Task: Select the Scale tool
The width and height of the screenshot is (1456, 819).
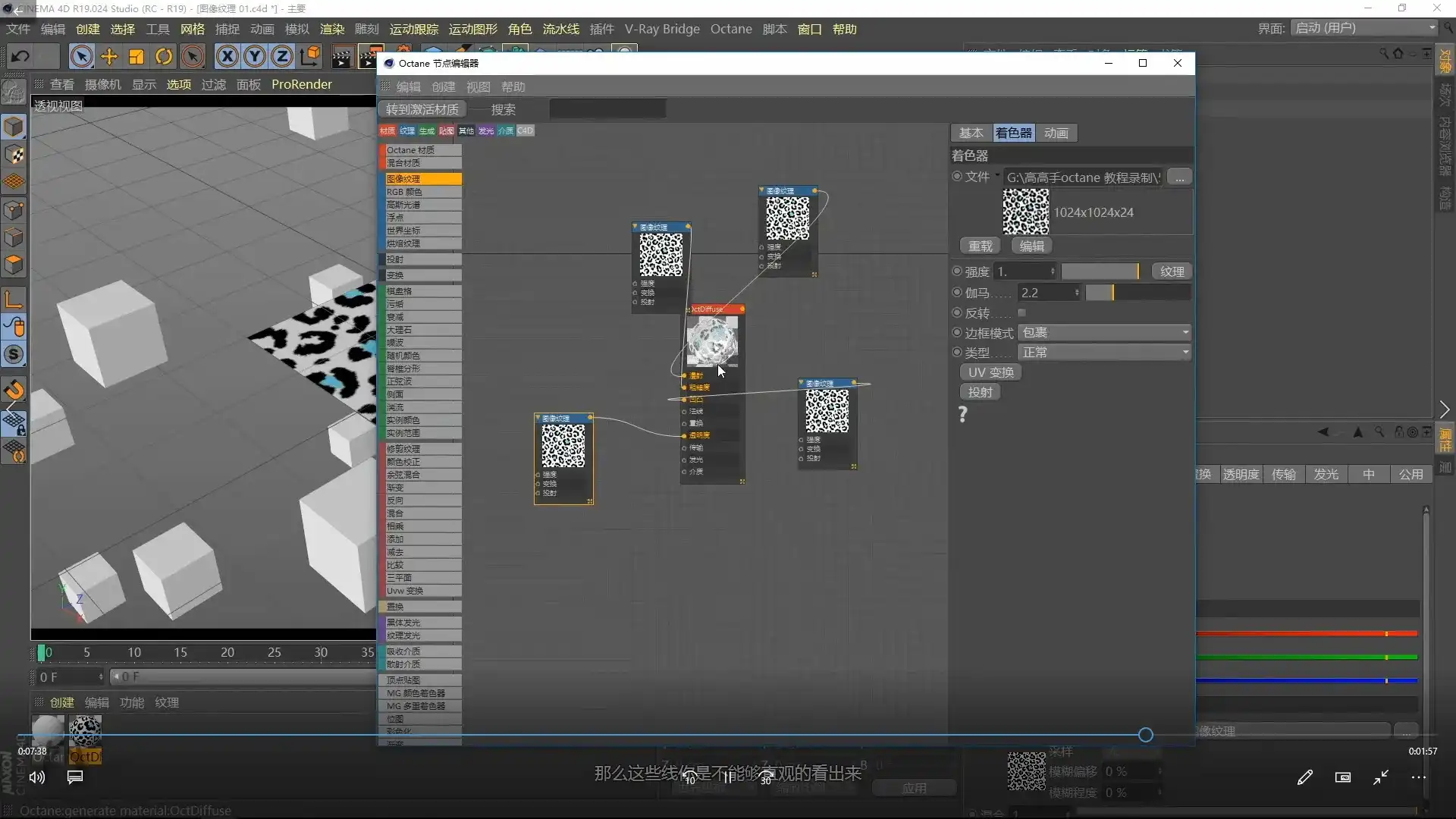Action: tap(136, 56)
